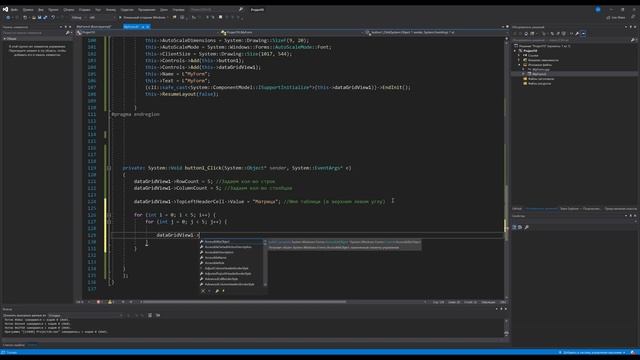
Task: Open the Расширения menu
Action: pos(147,9)
